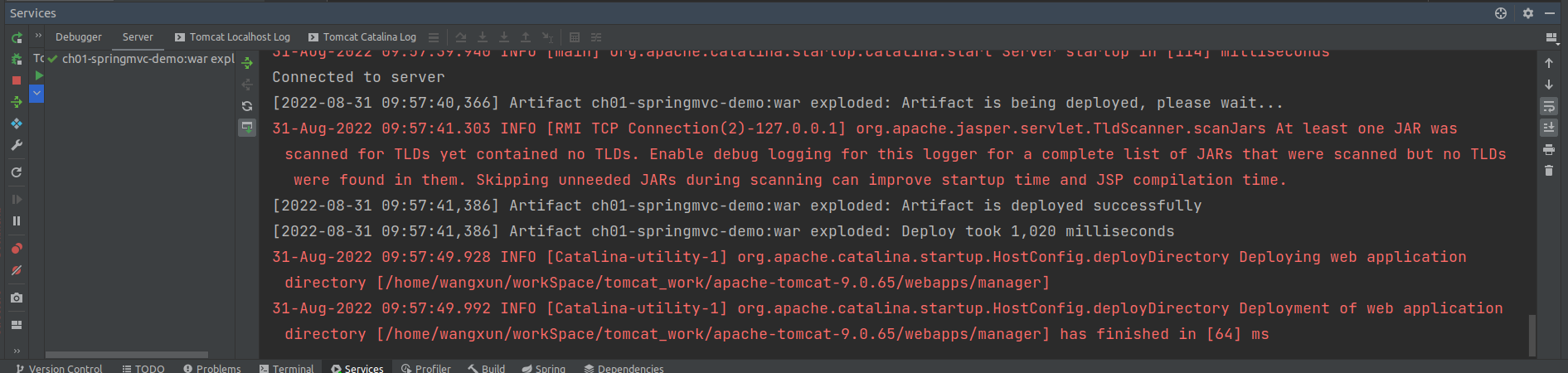Expand the blue dropdown arrow under run icon

pyautogui.click(x=36, y=94)
